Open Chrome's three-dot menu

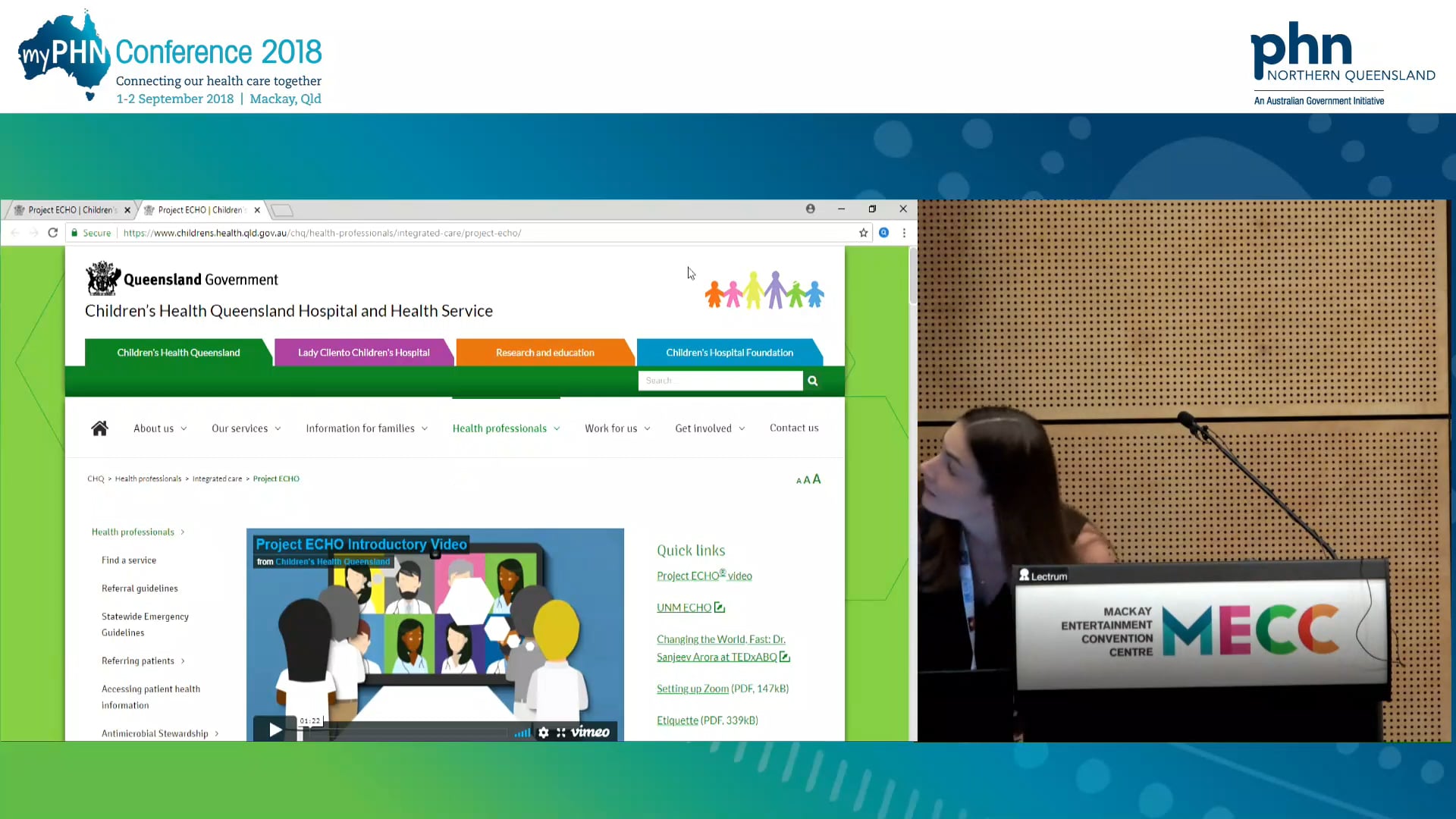click(904, 233)
